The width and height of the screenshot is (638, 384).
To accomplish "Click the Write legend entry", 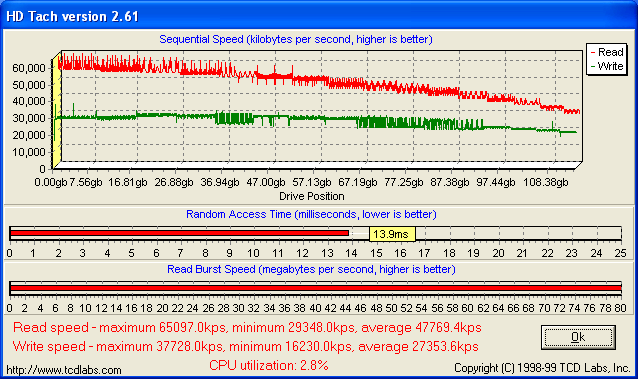I will click(x=607, y=66).
